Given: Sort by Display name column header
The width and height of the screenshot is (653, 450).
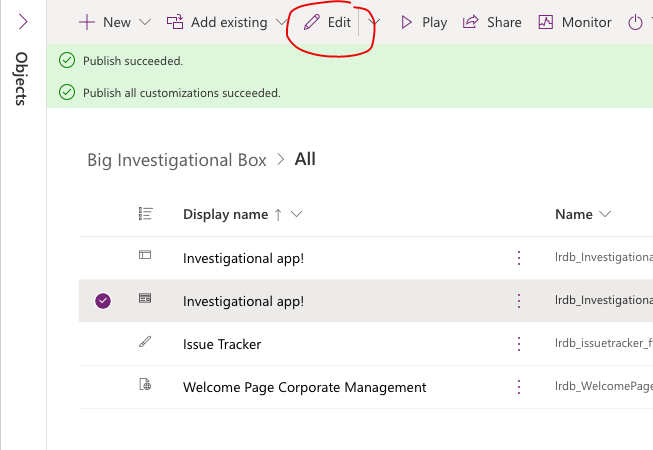Looking at the screenshot, I should (x=226, y=214).
